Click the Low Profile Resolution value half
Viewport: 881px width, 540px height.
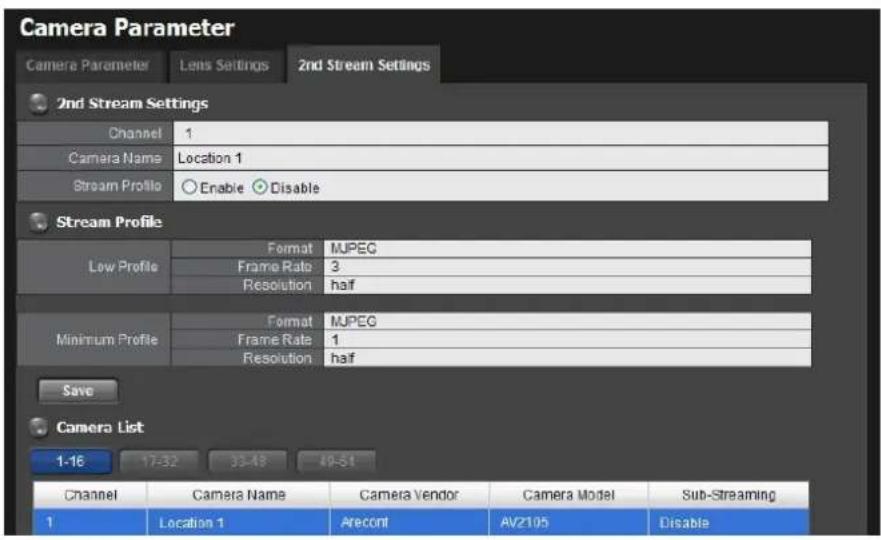coord(567,285)
